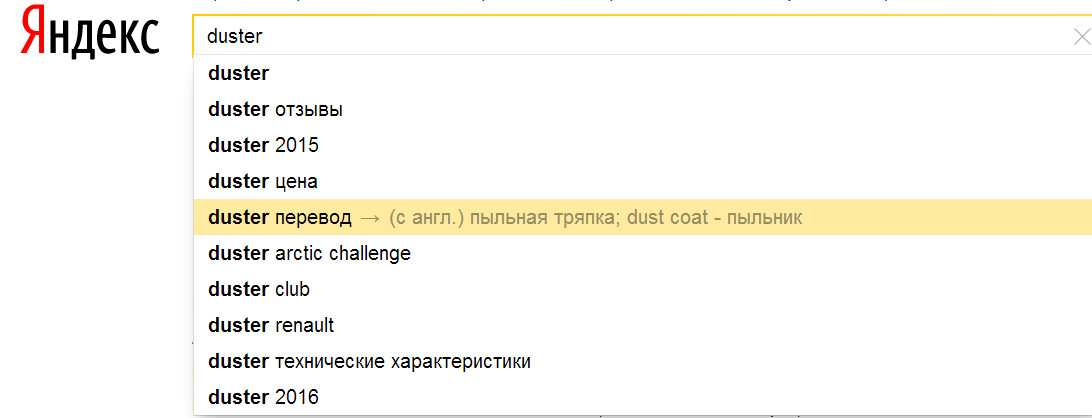The width and height of the screenshot is (1092, 418).
Task: Focus the search field containing "duster"
Action: (642, 36)
